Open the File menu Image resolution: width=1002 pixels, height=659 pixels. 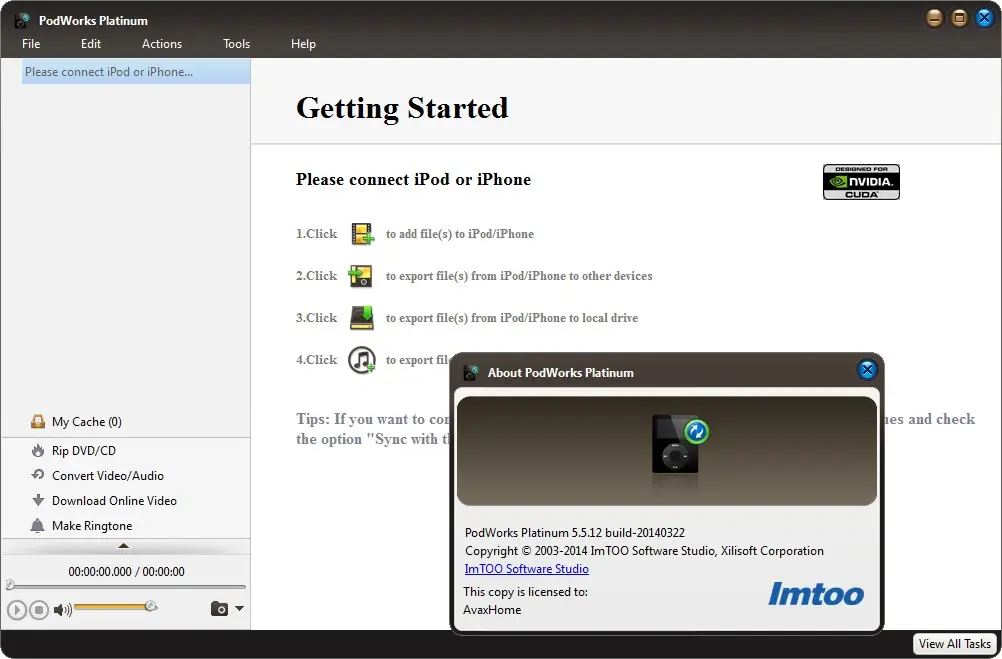(x=31, y=43)
